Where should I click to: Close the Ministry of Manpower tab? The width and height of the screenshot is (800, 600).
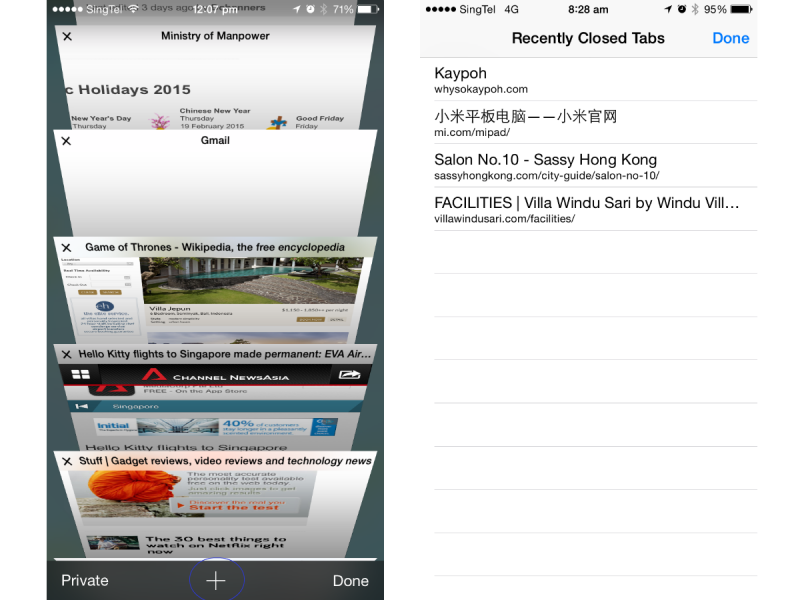(x=67, y=37)
